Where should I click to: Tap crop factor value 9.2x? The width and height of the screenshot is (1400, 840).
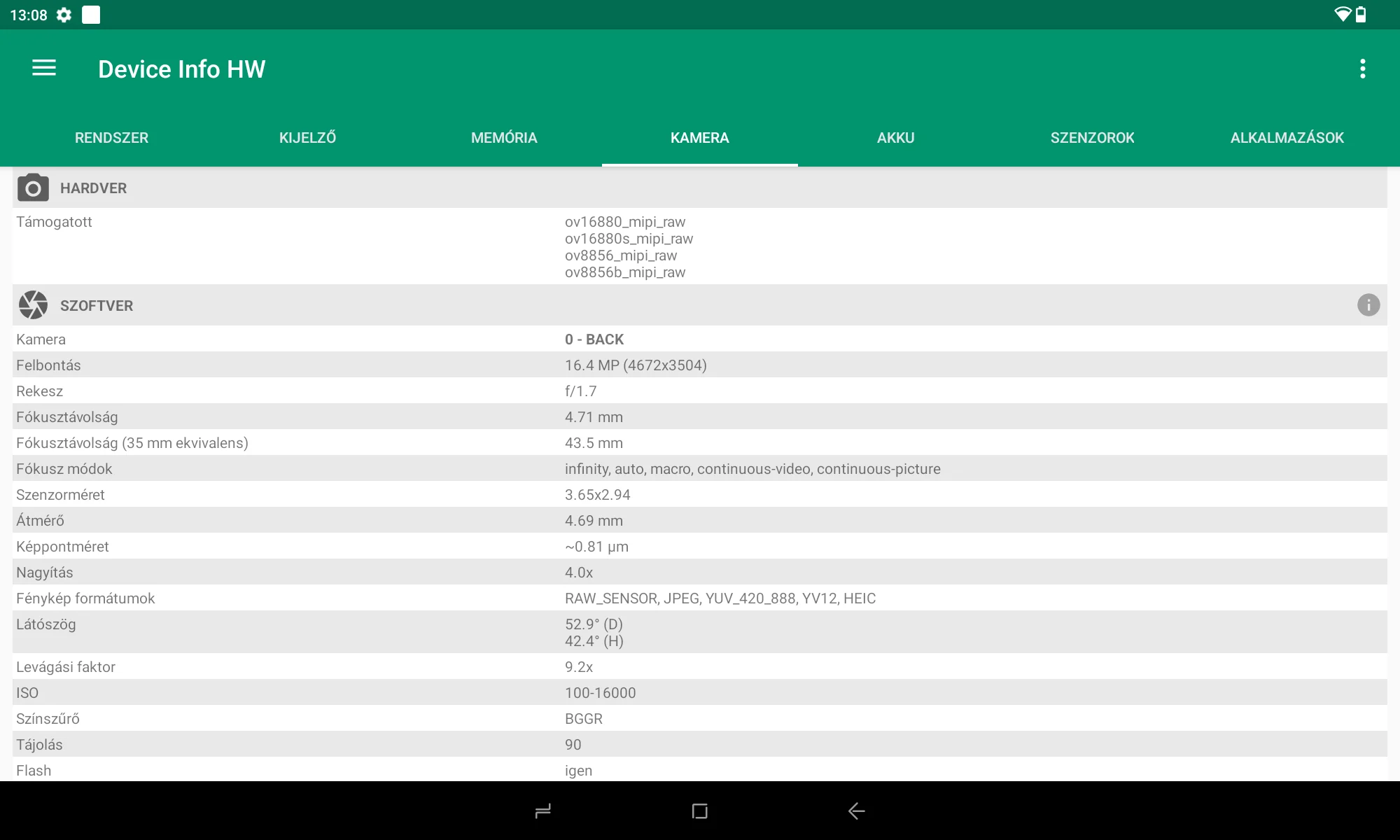(579, 667)
